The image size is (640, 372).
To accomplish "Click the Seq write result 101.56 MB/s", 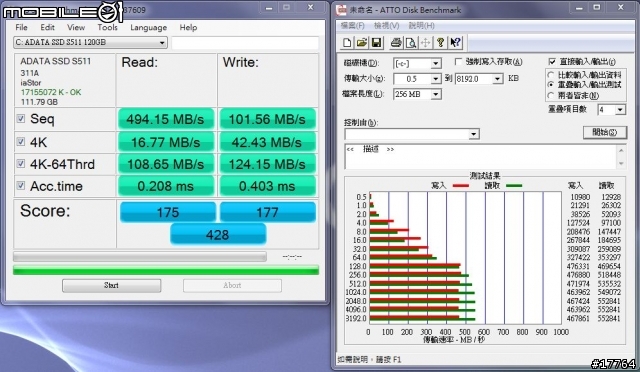I will [267, 119].
